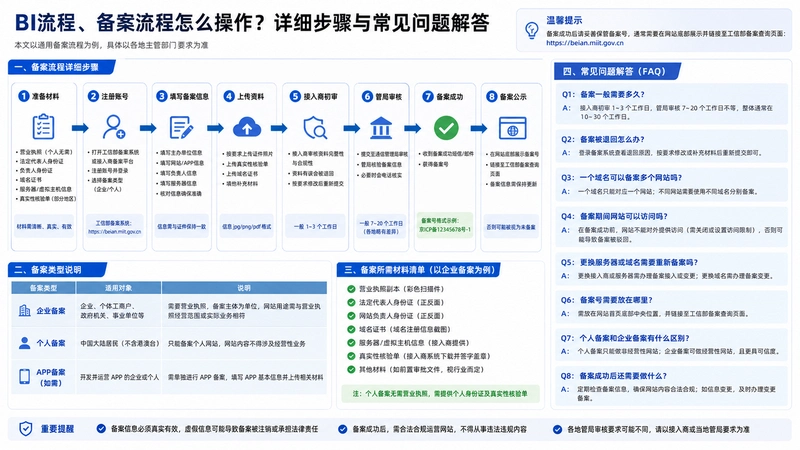Click the shield magnifier icon under 接入商初审
This screenshot has width=800, height=450.
point(315,128)
